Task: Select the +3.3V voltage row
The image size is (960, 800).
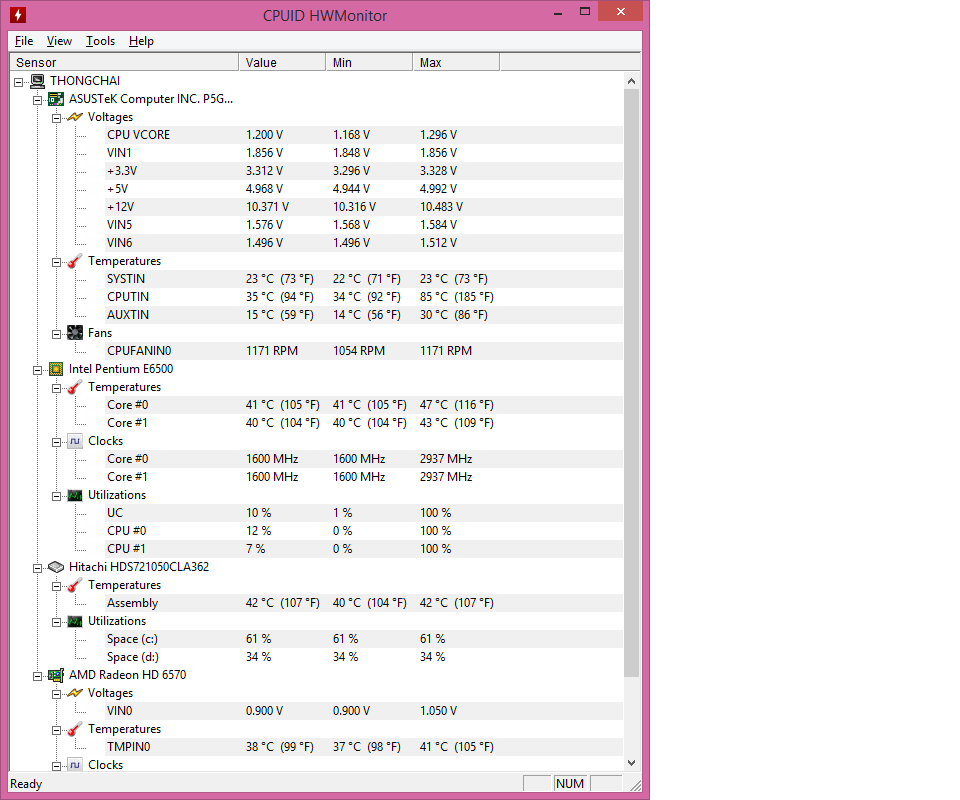Action: coord(364,171)
